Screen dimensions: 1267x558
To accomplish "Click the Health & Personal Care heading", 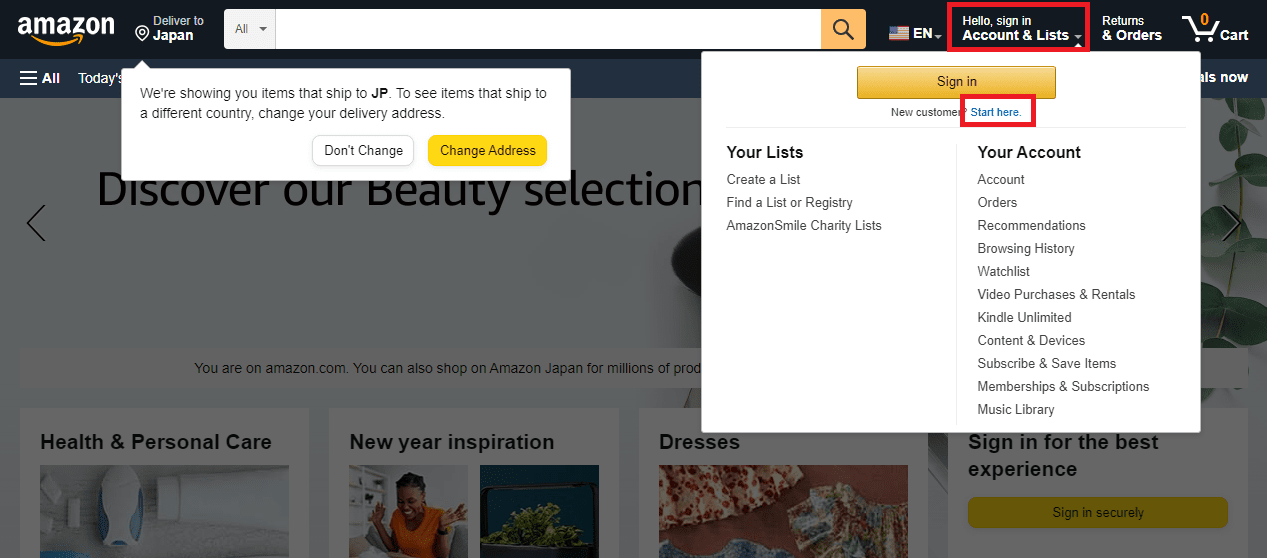I will click(156, 442).
